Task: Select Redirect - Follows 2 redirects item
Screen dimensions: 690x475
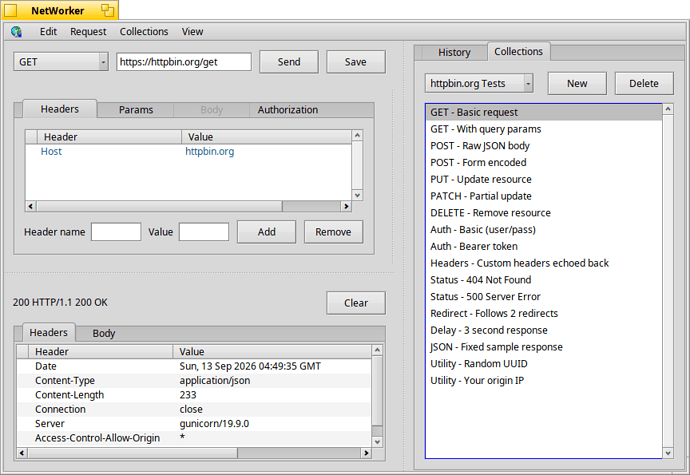Action: click(x=544, y=313)
